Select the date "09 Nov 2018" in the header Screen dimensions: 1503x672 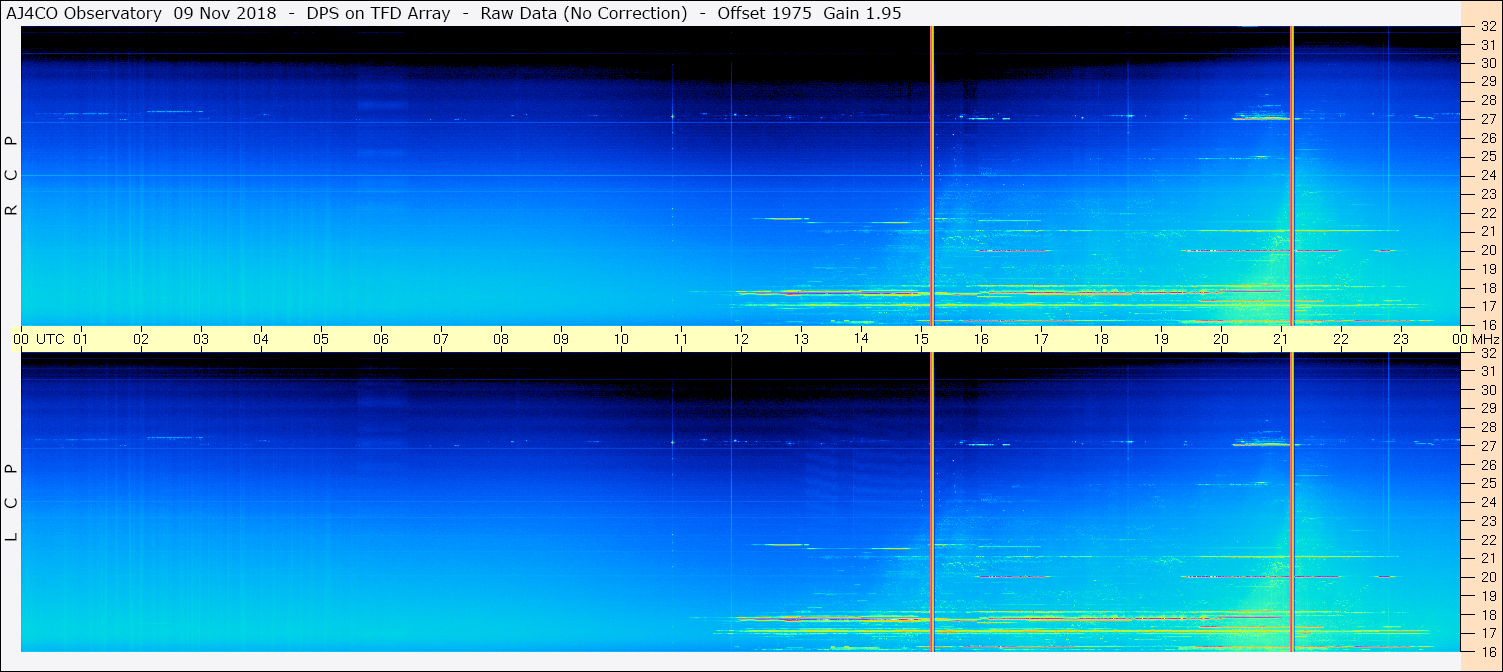pyautogui.click(x=225, y=13)
